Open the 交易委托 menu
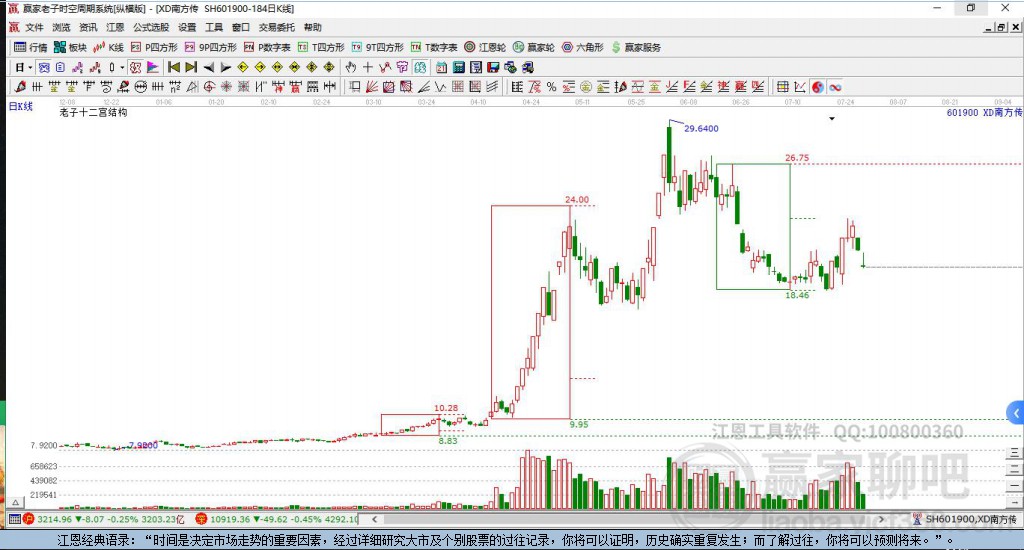The height and width of the screenshot is (550, 1024). click(x=276, y=27)
